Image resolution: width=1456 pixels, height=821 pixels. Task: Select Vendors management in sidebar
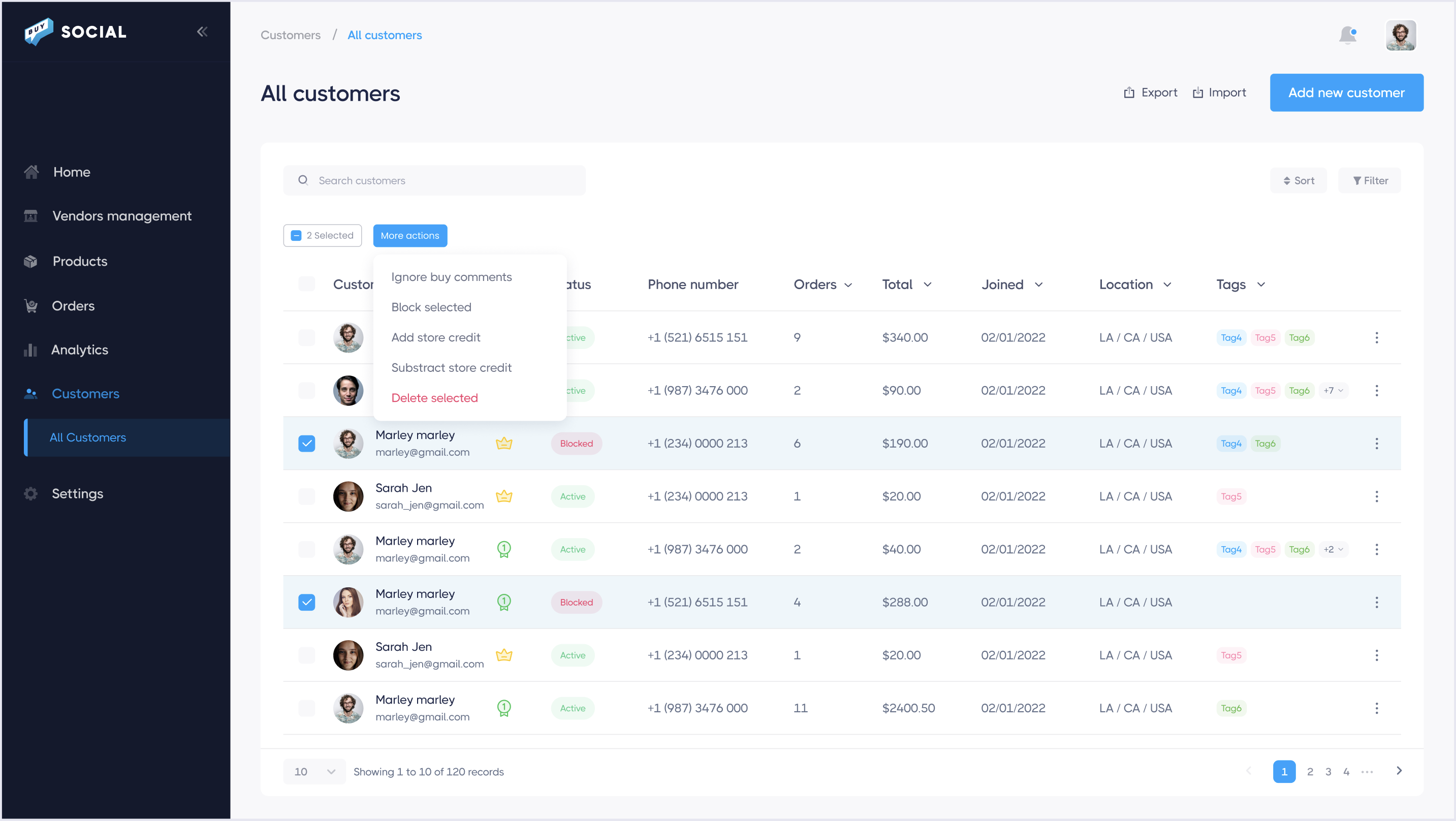tap(121, 216)
